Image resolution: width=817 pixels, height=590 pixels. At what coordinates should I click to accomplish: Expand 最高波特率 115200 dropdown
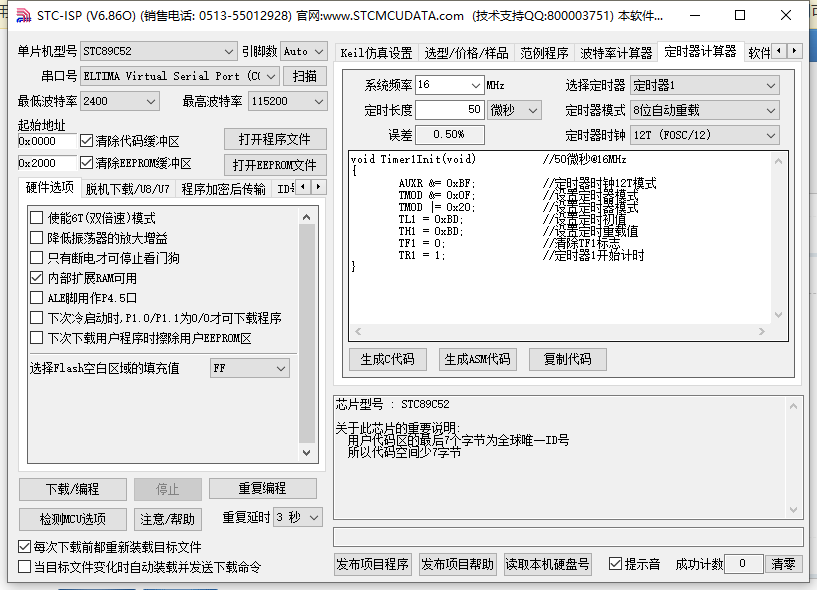point(288,101)
